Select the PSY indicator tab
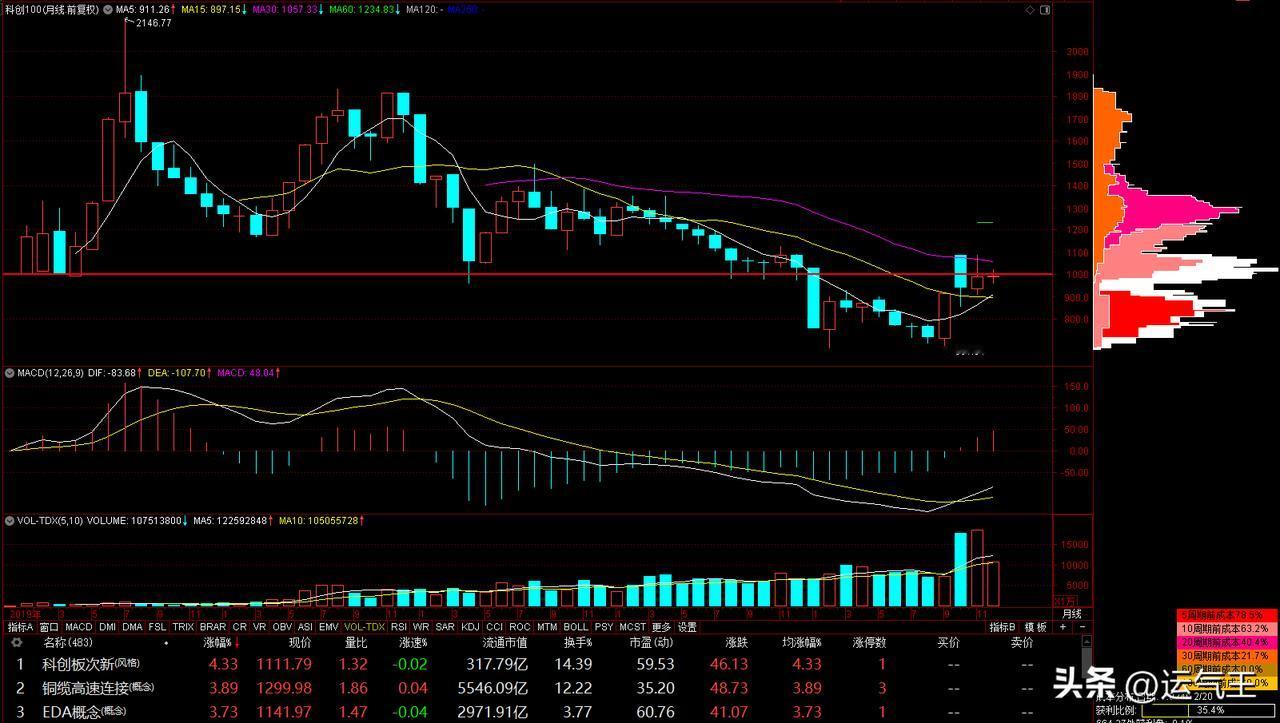The height and width of the screenshot is (723, 1280). [604, 627]
